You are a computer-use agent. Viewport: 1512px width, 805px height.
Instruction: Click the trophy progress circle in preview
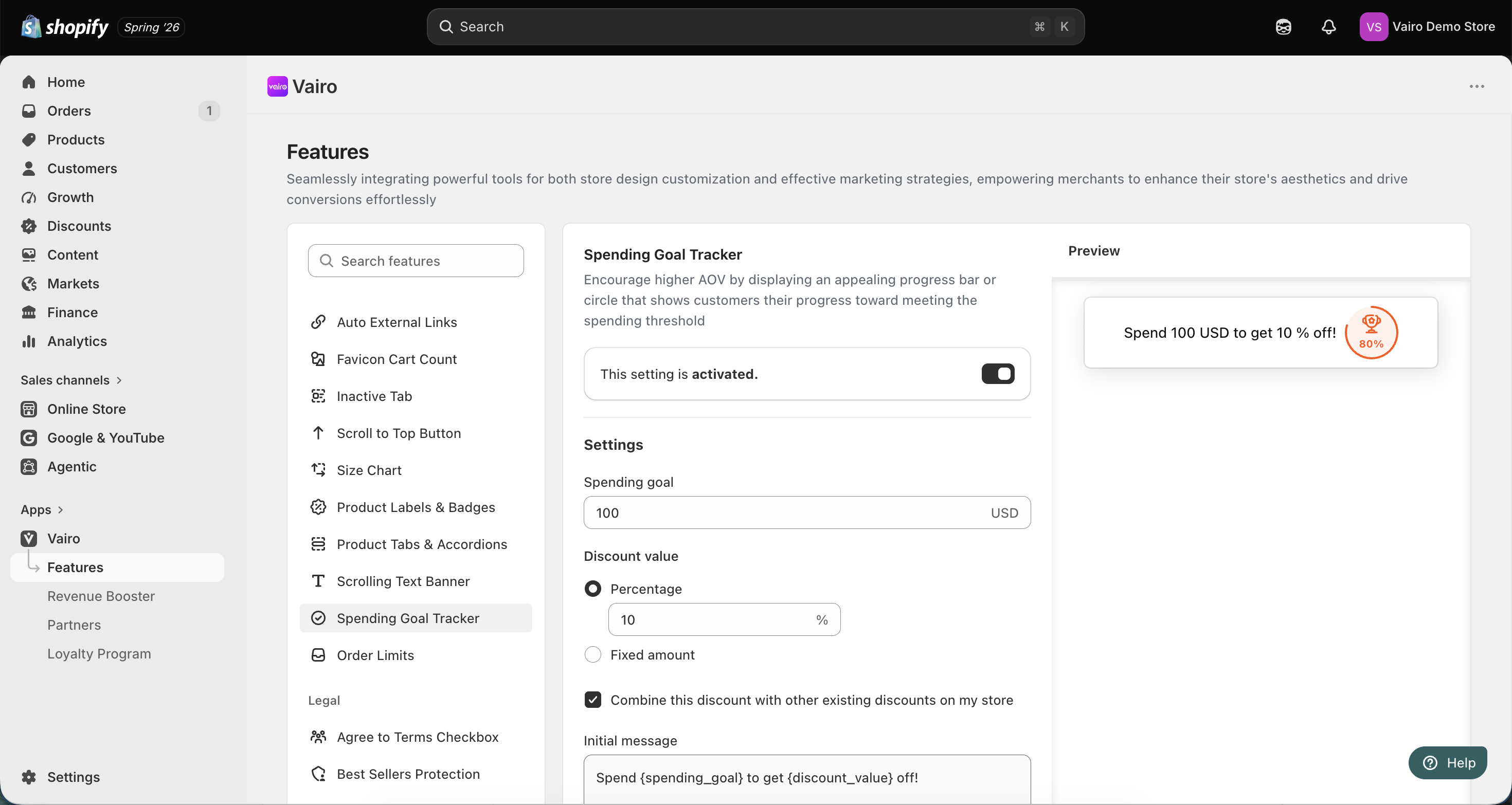1371,333
